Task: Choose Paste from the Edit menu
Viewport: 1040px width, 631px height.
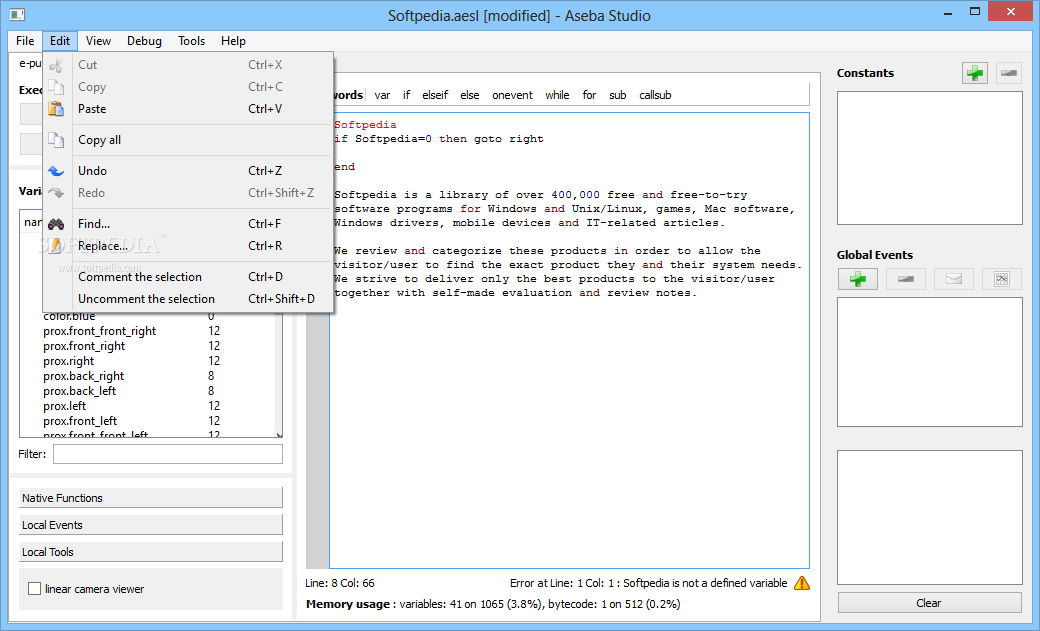Action: [x=188, y=109]
